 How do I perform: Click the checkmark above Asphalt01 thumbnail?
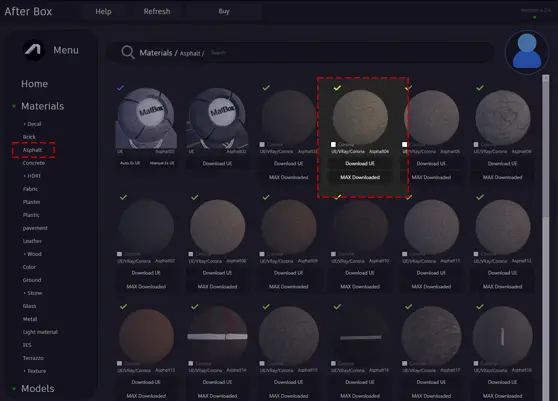(121, 87)
